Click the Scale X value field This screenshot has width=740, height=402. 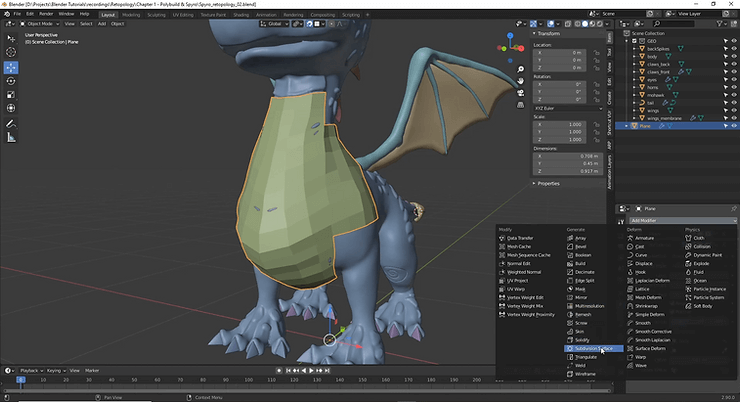[560, 125]
